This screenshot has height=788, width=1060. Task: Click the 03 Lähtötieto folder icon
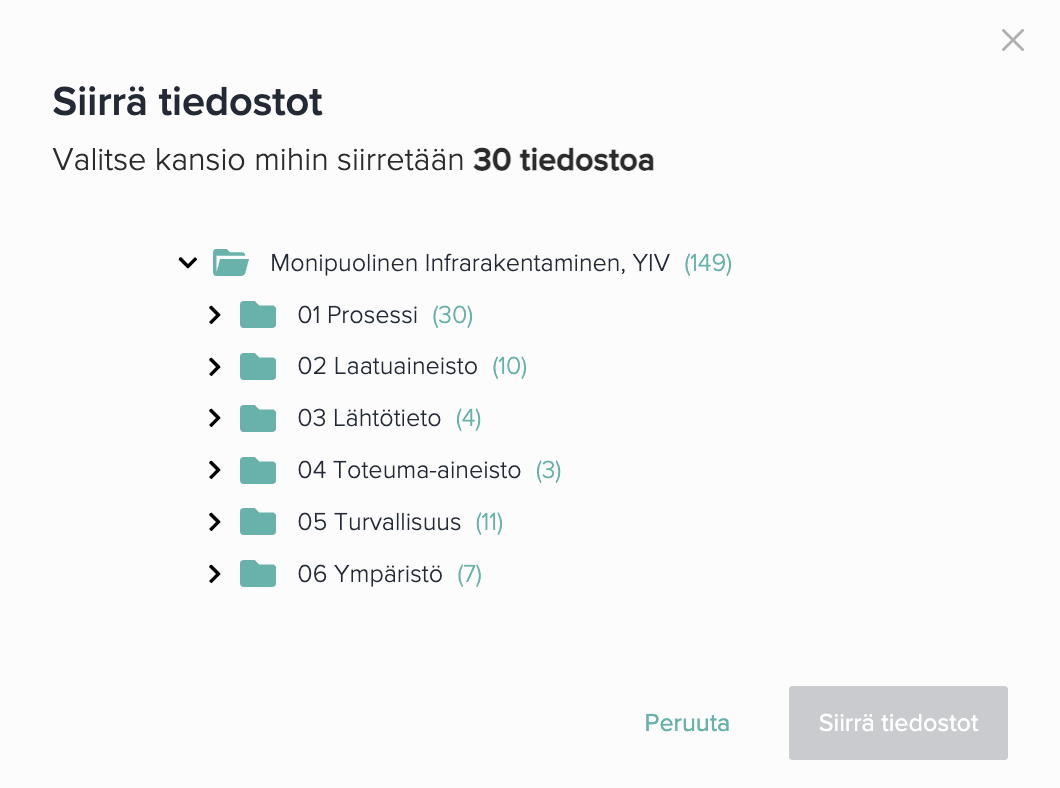[x=258, y=418]
